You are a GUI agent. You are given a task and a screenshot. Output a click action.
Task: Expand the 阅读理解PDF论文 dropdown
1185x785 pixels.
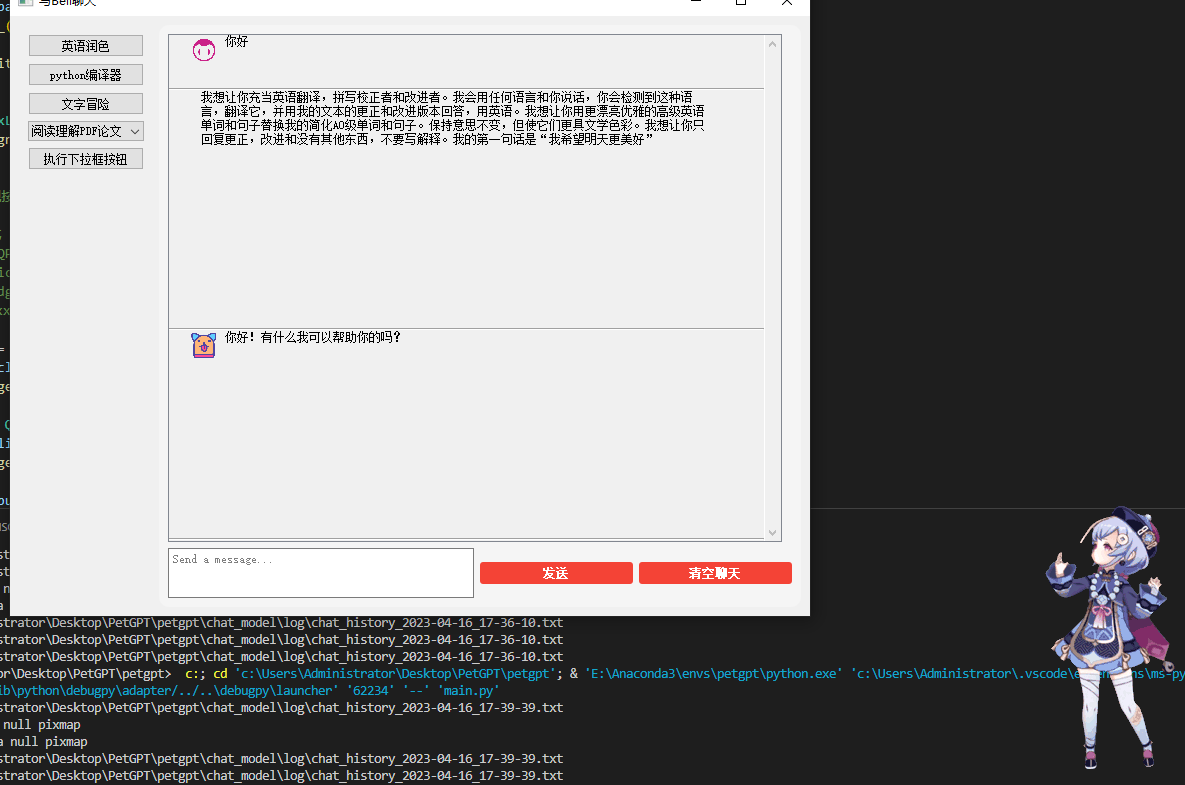tap(85, 131)
